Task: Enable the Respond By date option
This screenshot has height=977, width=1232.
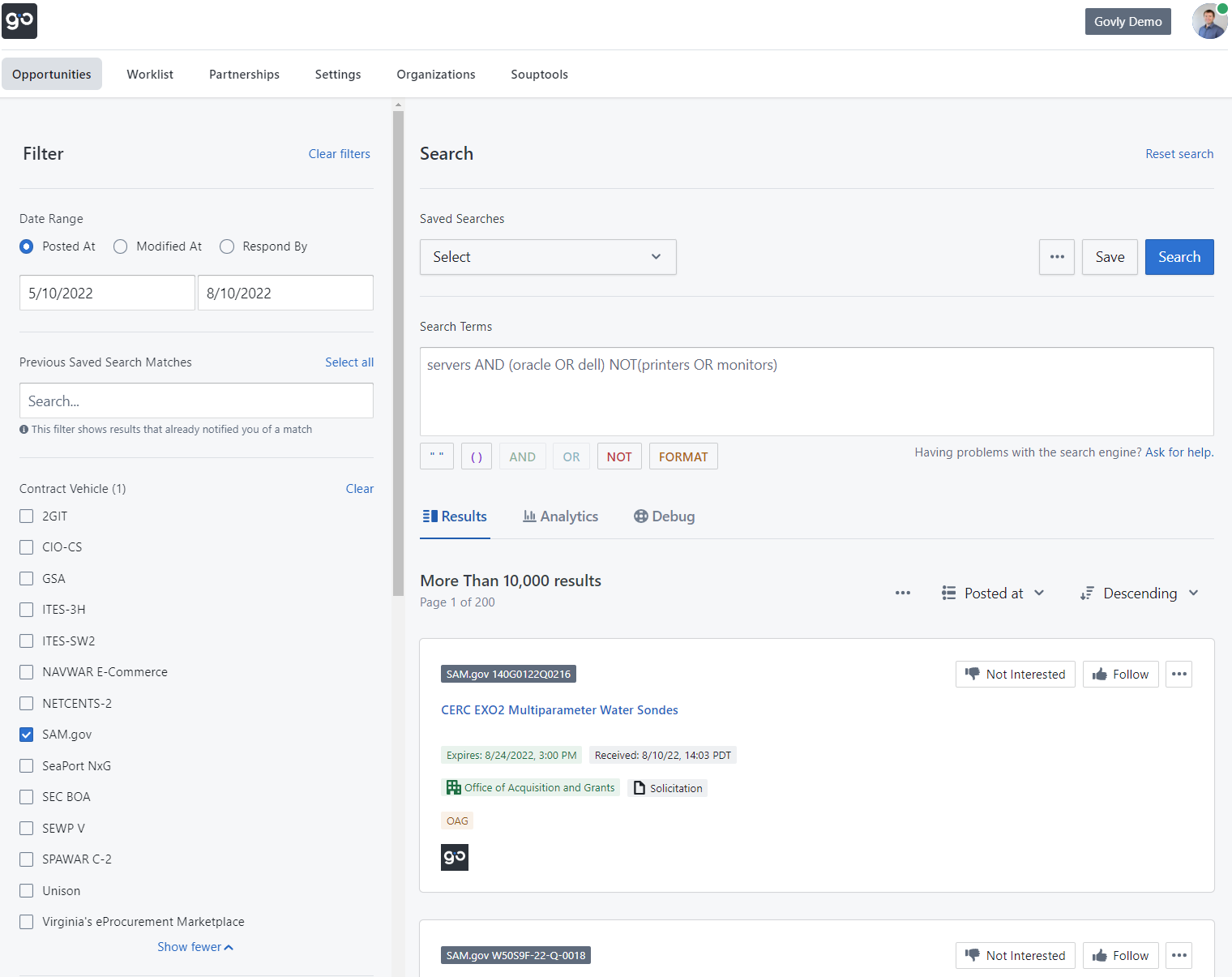Action: tap(227, 246)
